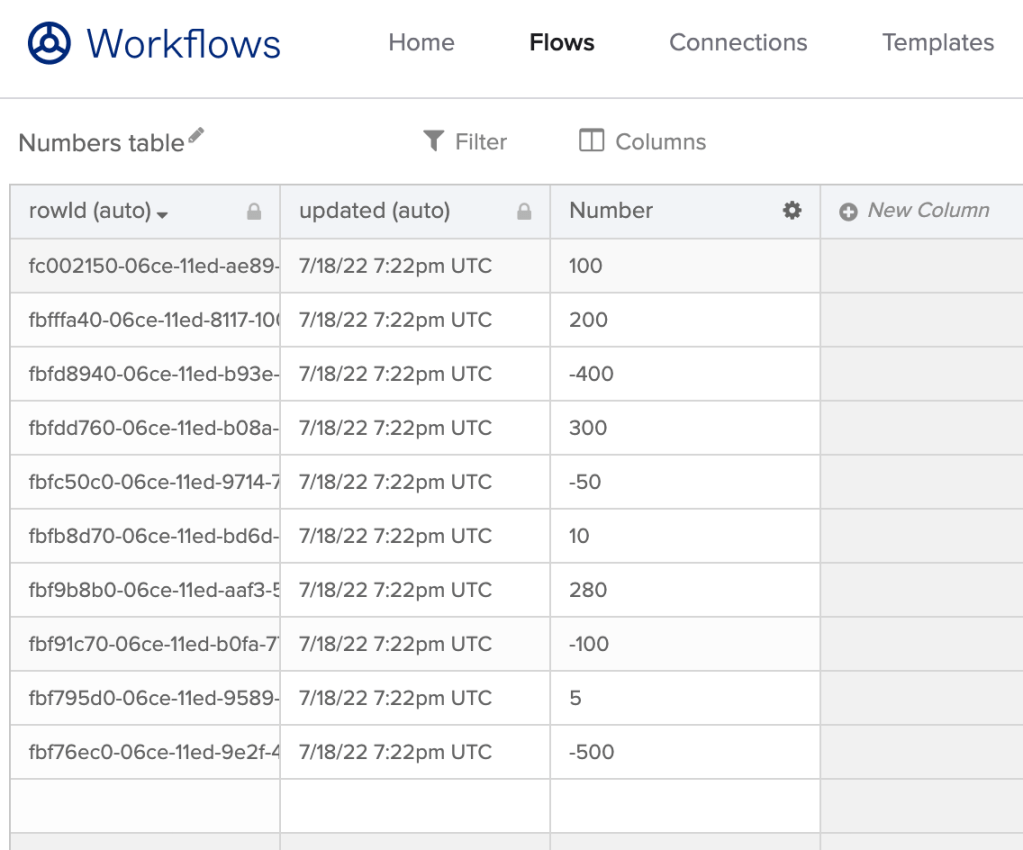This screenshot has width=1023, height=850.
Task: Click the Columns layout icon
Action: 592,141
